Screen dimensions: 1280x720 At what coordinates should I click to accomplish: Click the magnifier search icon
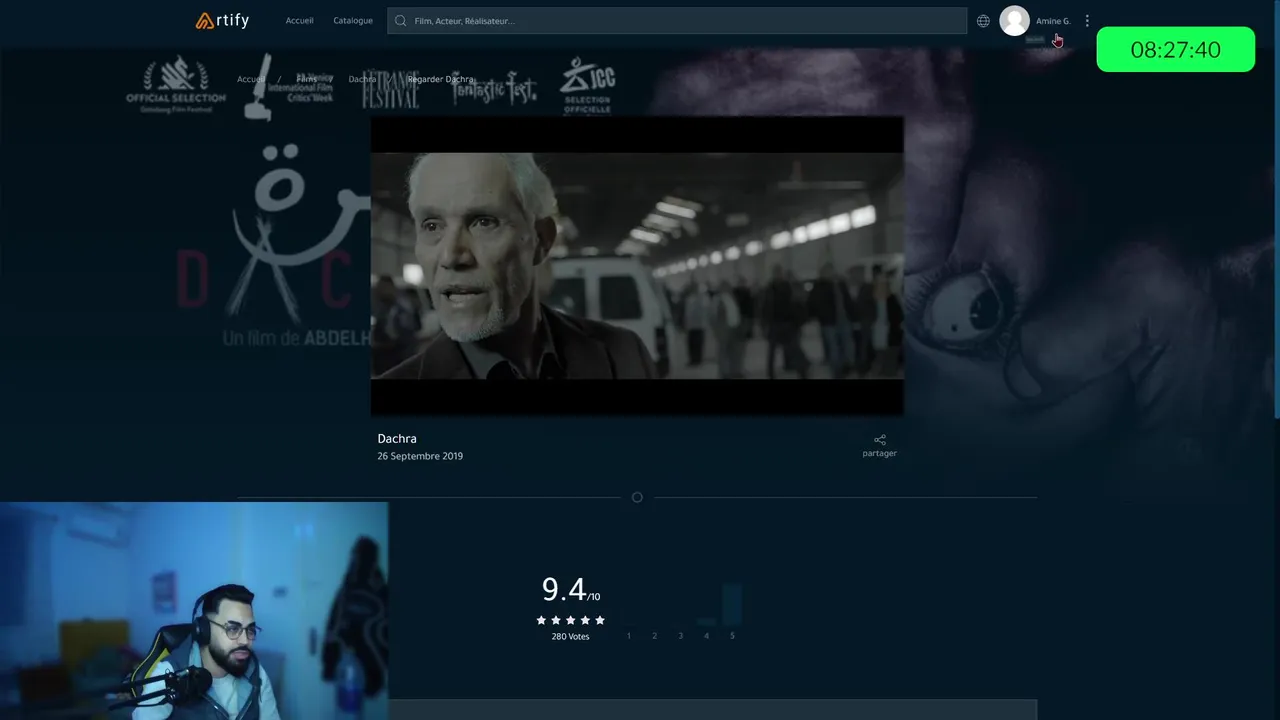tap(401, 21)
